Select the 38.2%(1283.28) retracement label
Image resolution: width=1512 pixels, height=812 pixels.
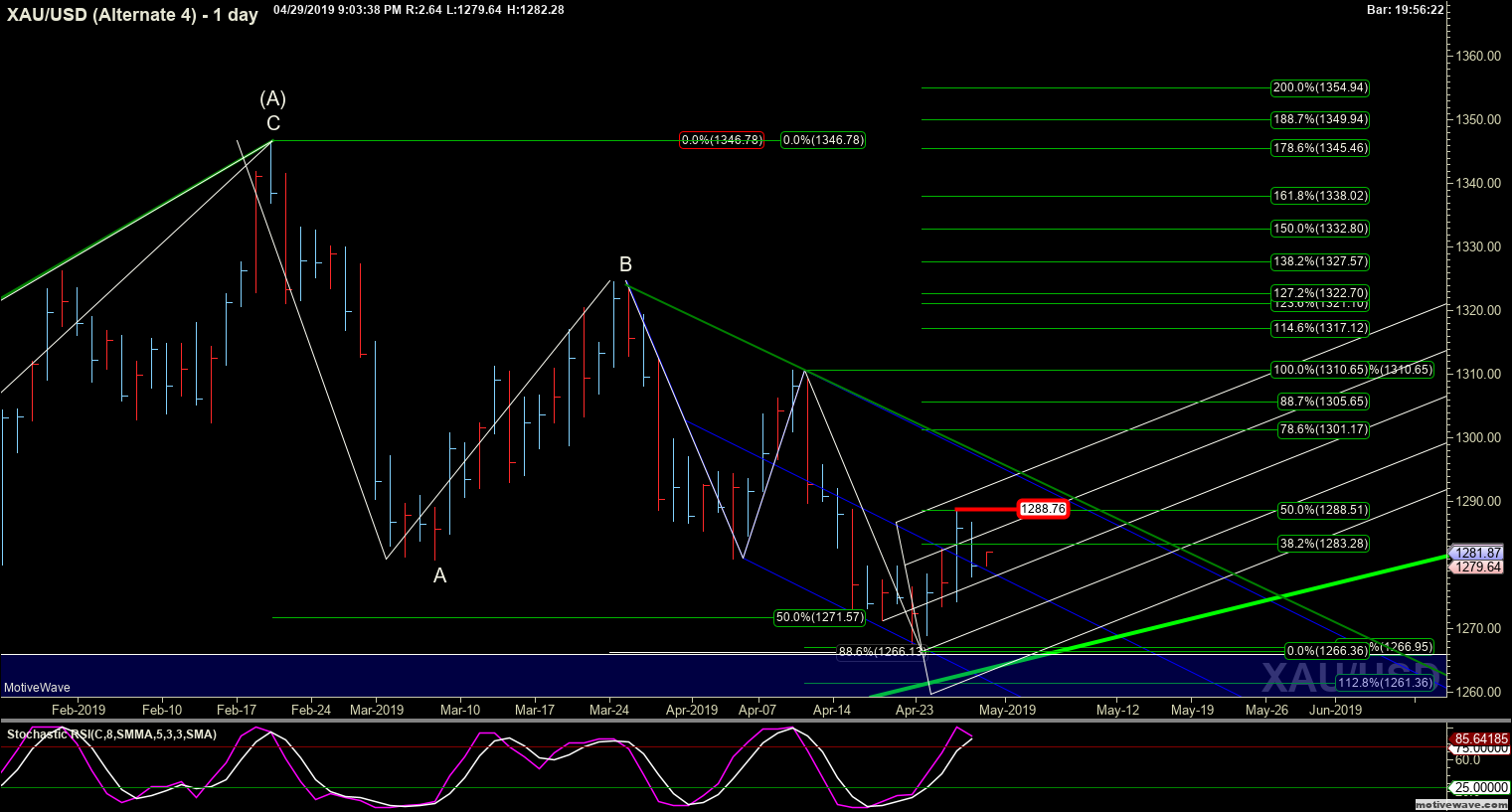[x=1323, y=544]
